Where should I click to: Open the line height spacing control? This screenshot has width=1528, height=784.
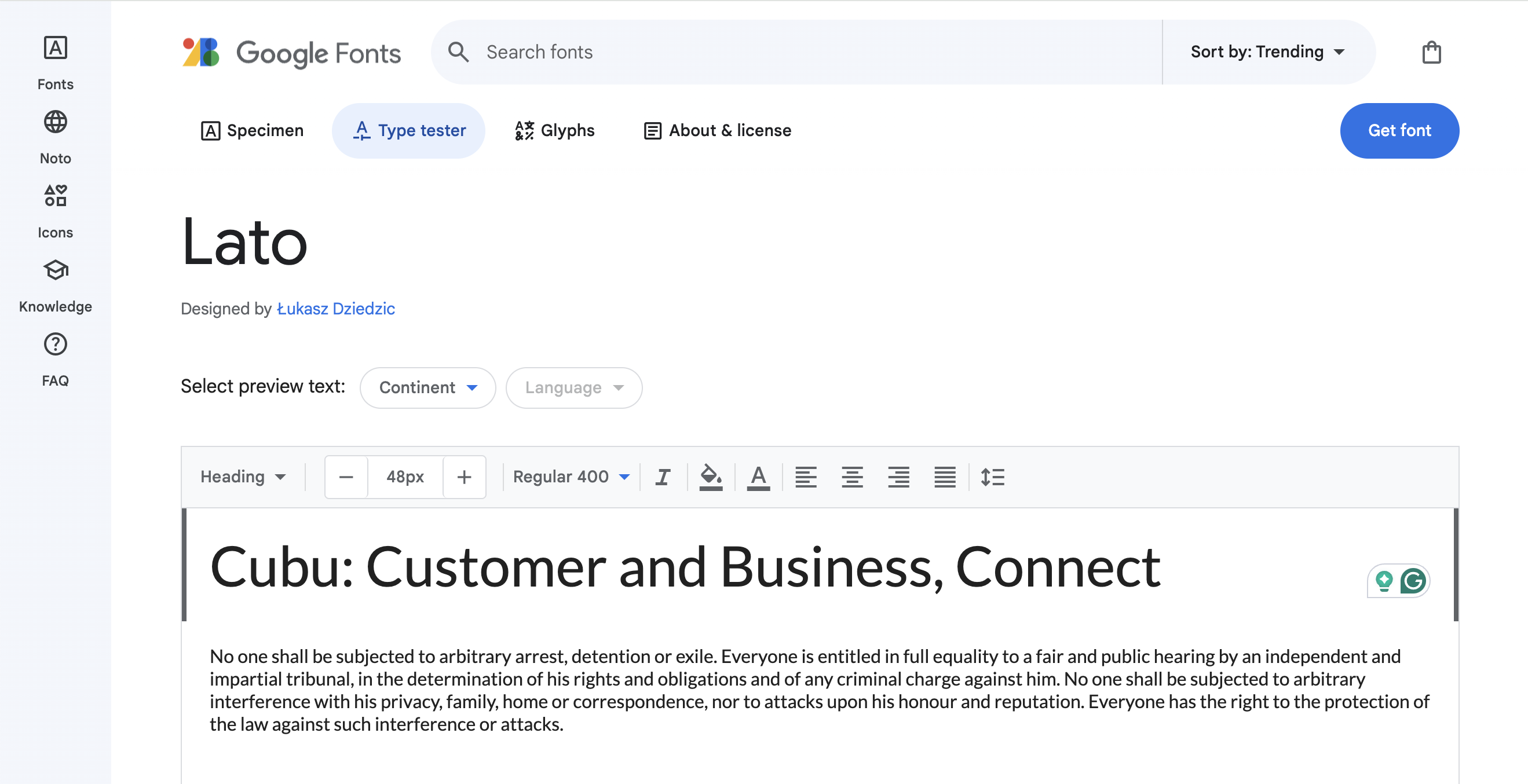pos(992,477)
